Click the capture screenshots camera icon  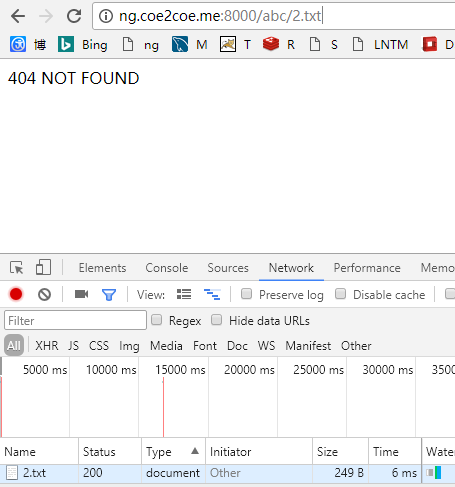[x=82, y=294]
